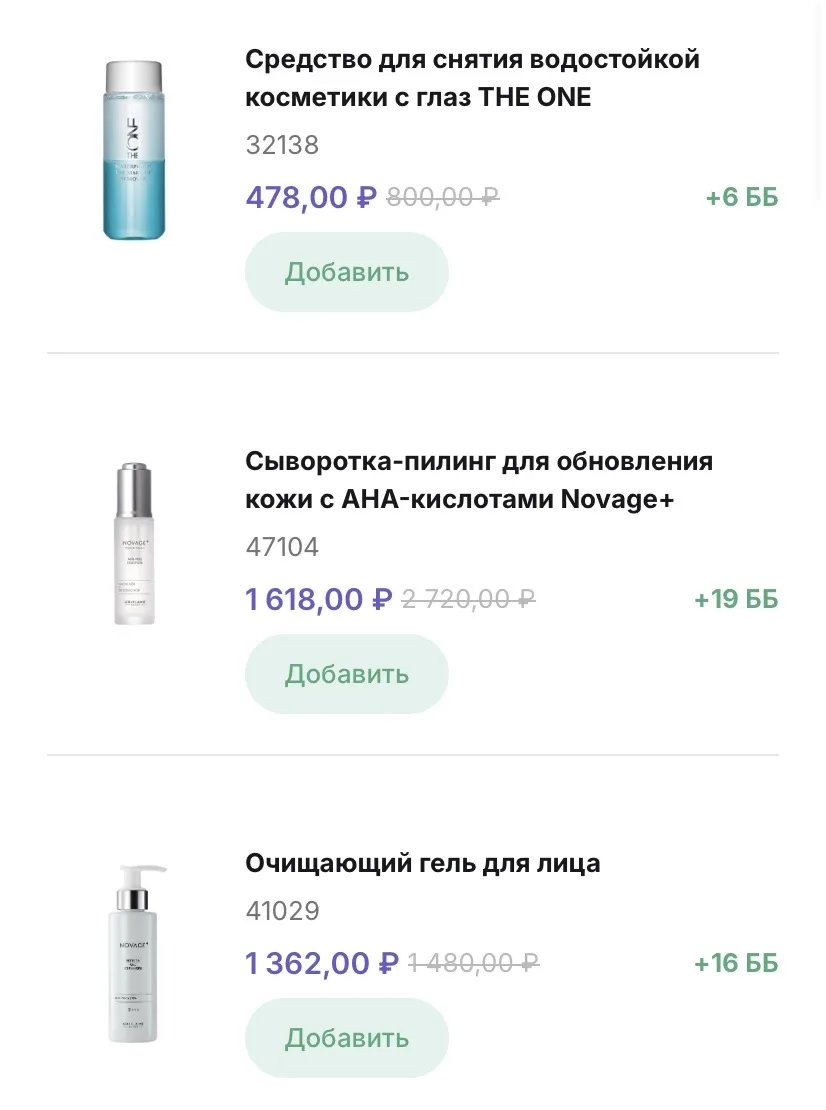Click the 1 618,00 ₽ sale price
The width and height of the screenshot is (826, 1110).
(x=318, y=599)
